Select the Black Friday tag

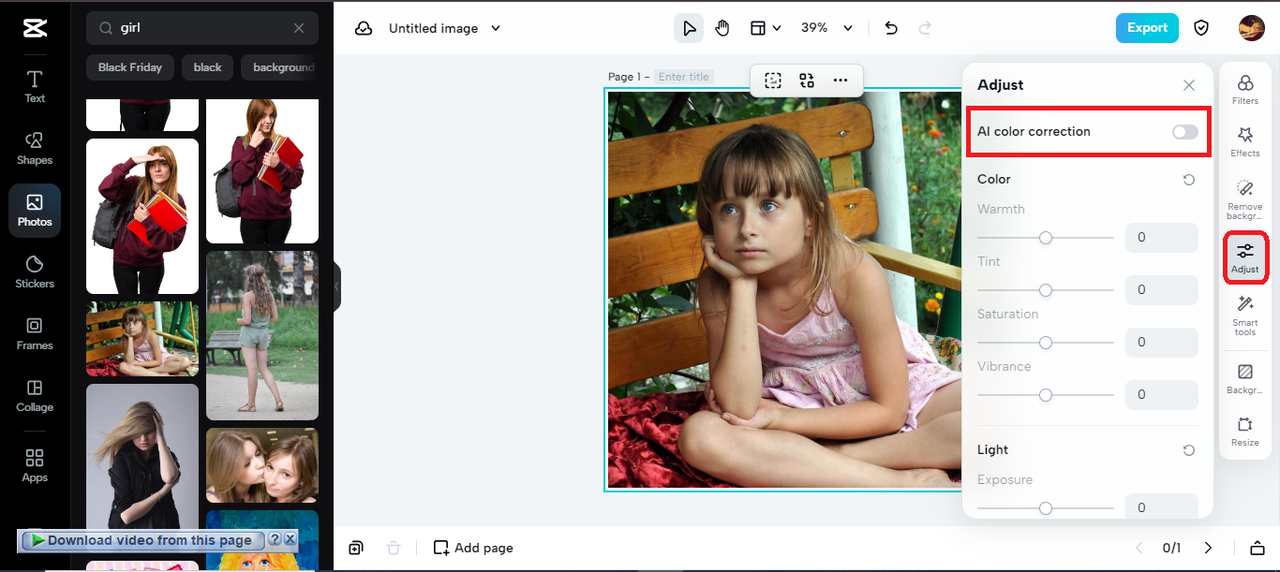click(130, 67)
